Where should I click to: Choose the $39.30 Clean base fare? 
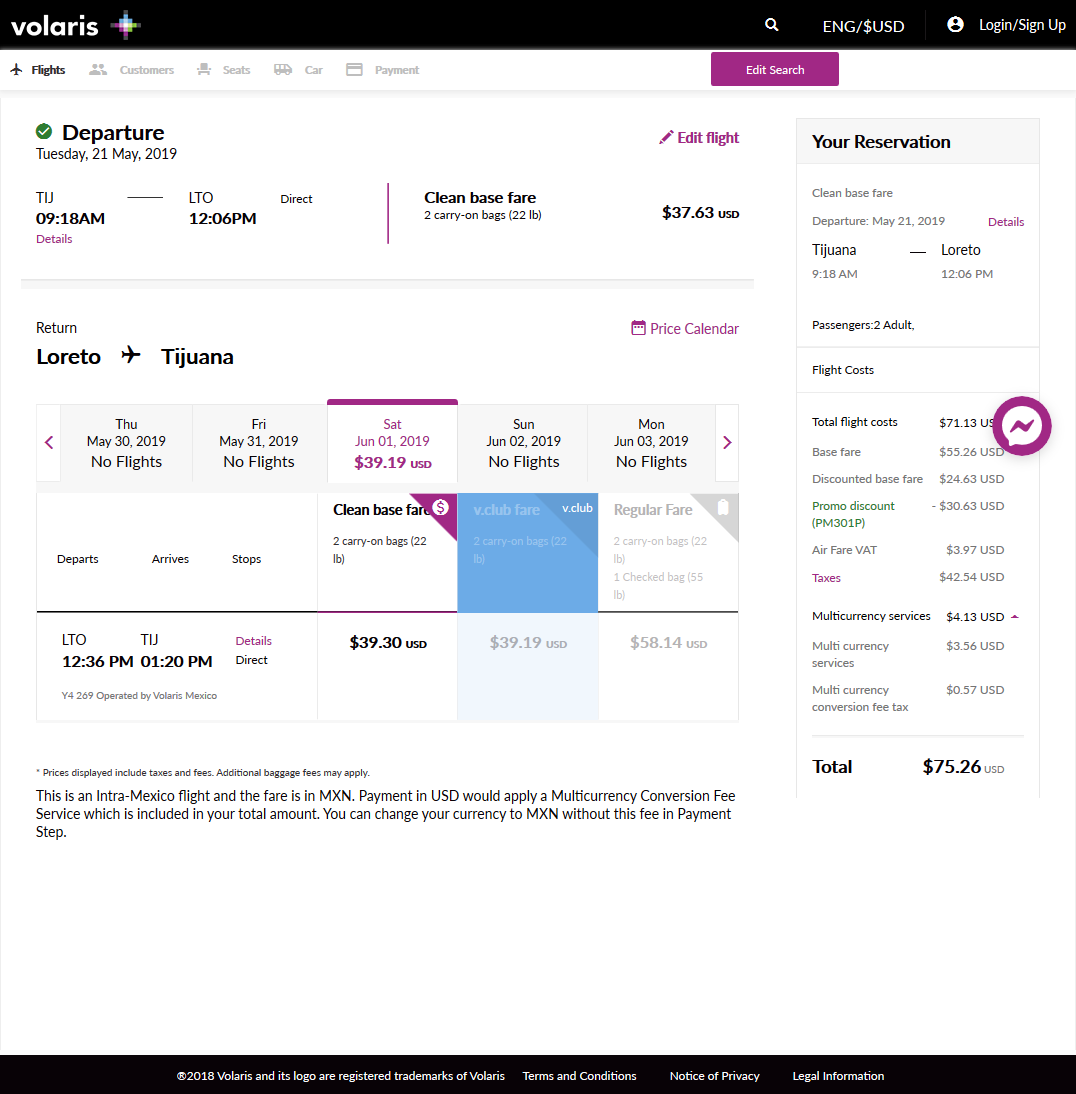pos(388,643)
